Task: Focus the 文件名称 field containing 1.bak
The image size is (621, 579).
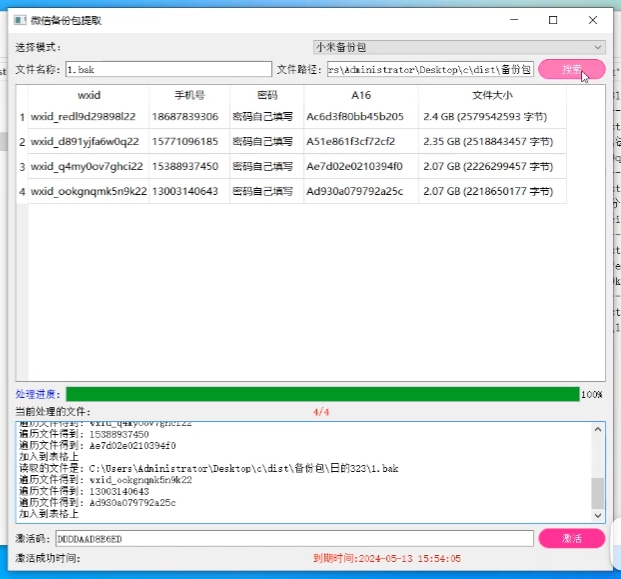Action: pyautogui.click(x=169, y=69)
